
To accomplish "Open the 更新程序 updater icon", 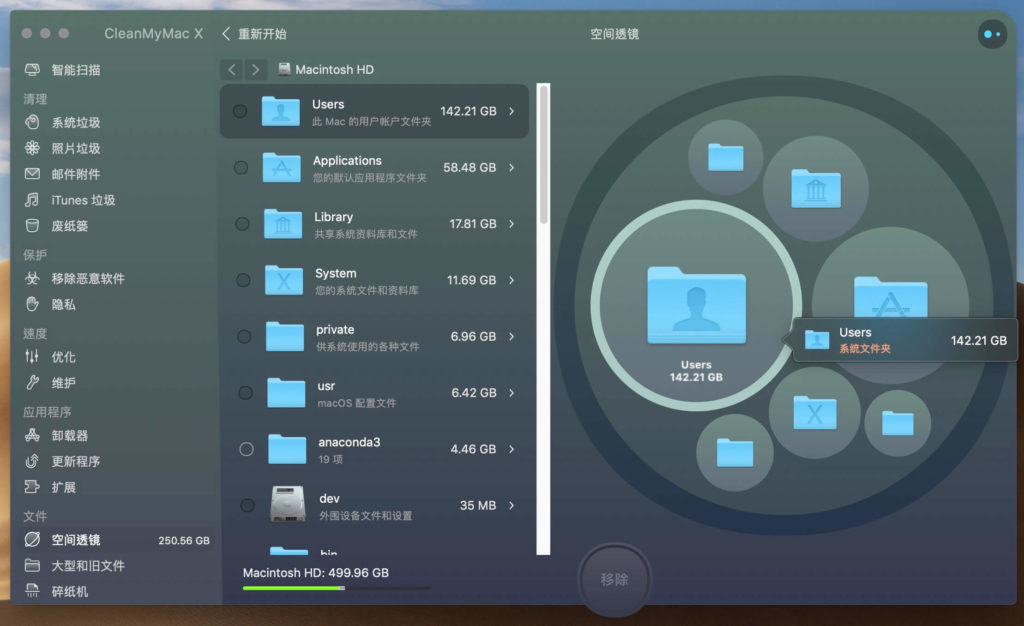I will 32,462.
